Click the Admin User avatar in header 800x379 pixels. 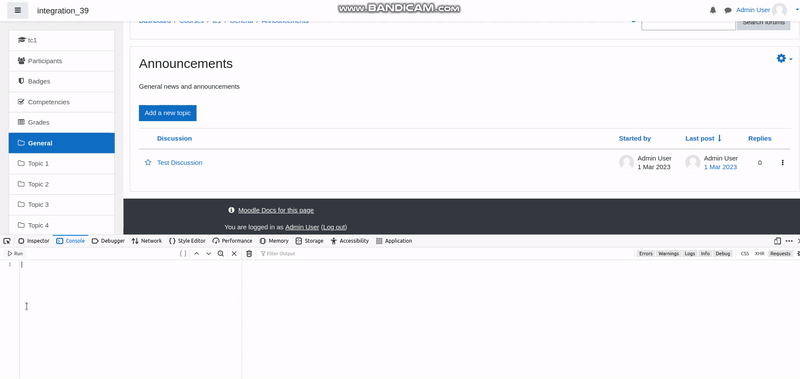click(779, 10)
